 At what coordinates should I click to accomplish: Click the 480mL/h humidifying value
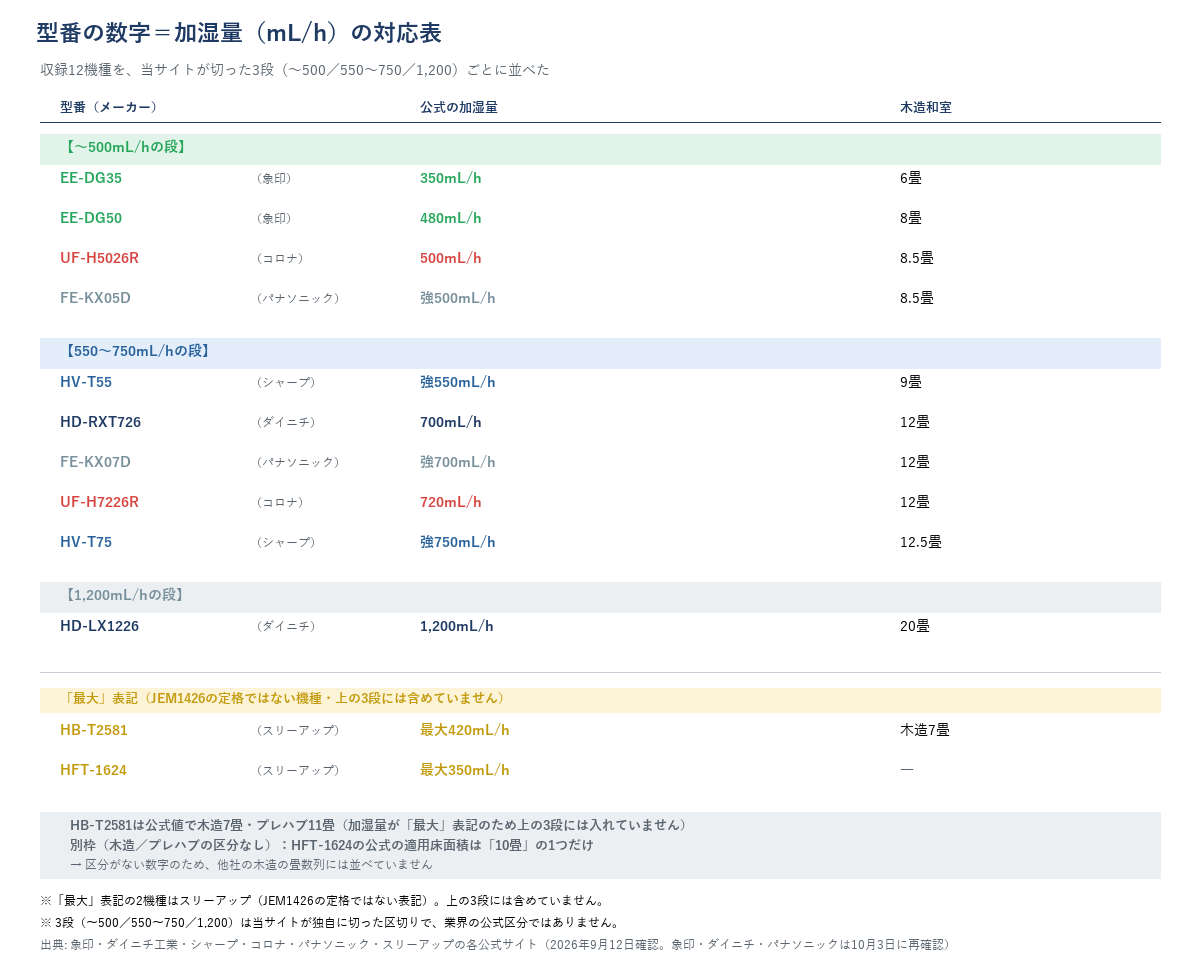[x=451, y=218]
